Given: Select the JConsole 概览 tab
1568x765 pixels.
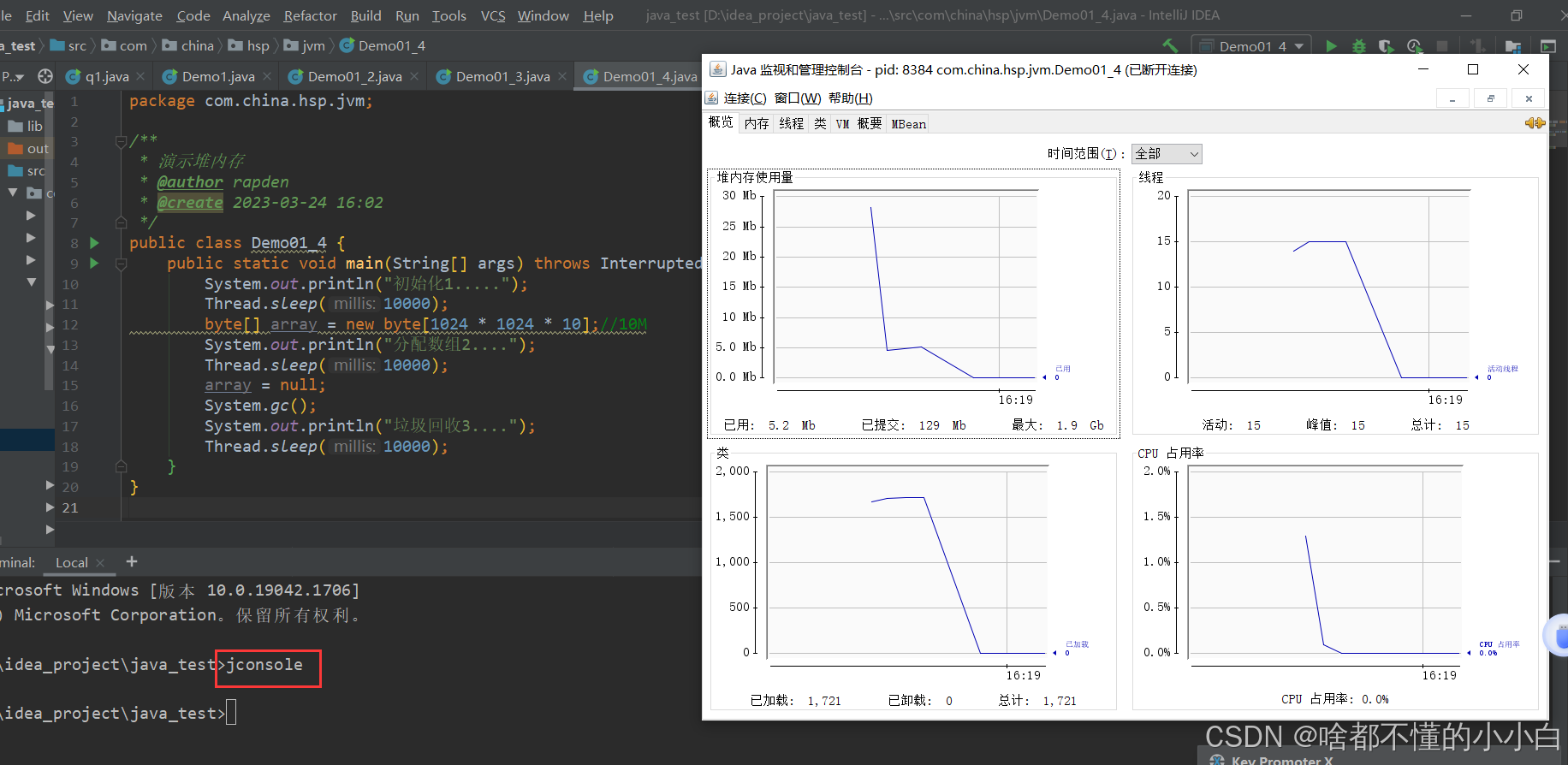Looking at the screenshot, I should 721,122.
